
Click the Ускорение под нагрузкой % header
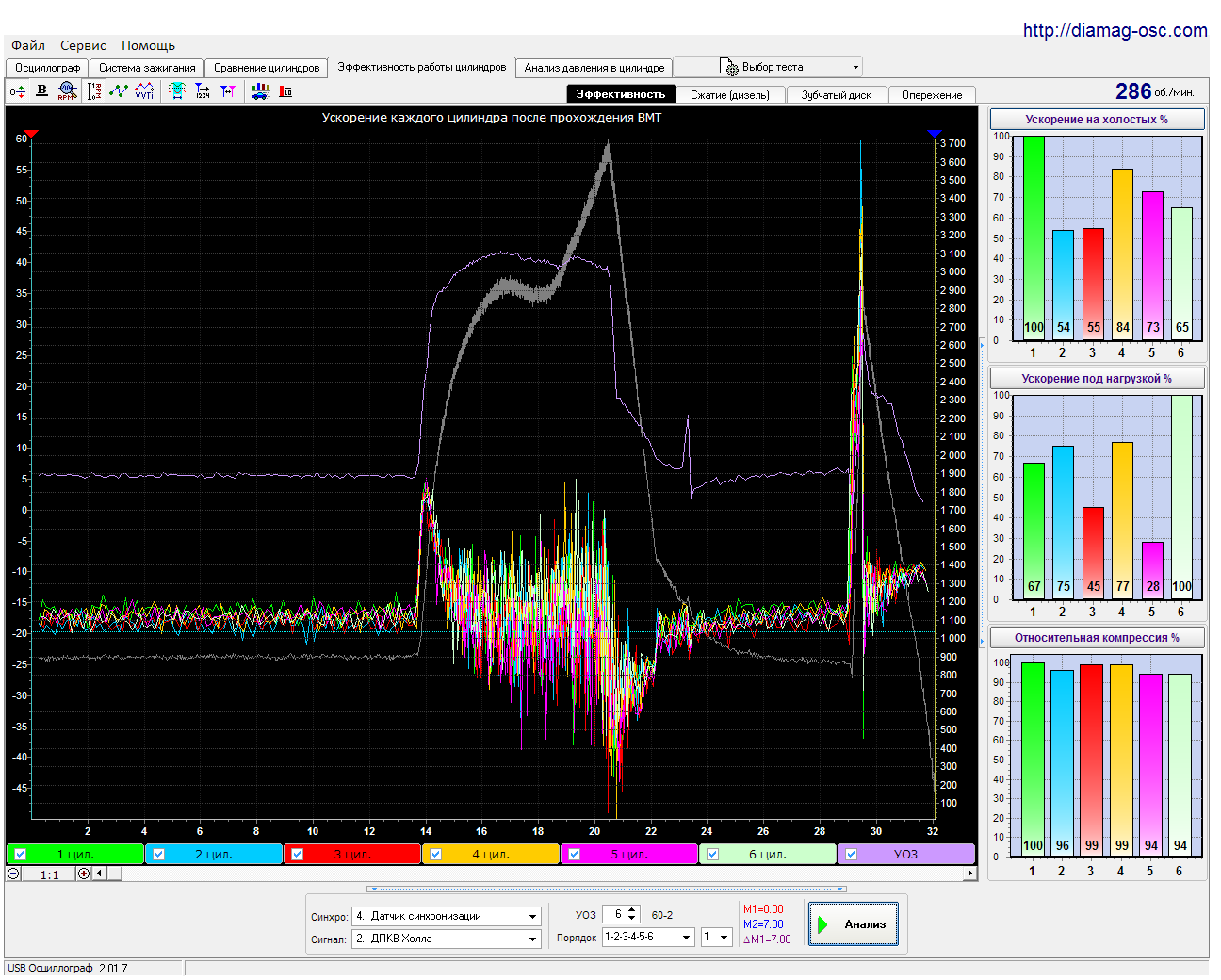coord(1097,379)
